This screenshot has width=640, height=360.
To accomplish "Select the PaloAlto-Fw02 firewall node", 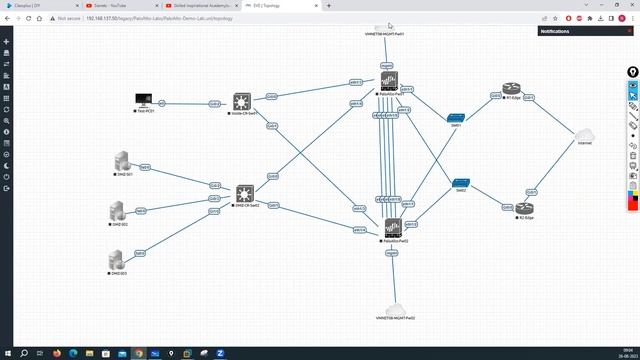I will [393, 228].
